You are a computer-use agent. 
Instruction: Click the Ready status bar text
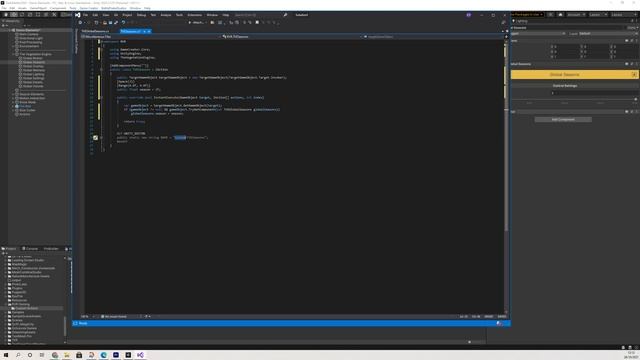(x=83, y=323)
